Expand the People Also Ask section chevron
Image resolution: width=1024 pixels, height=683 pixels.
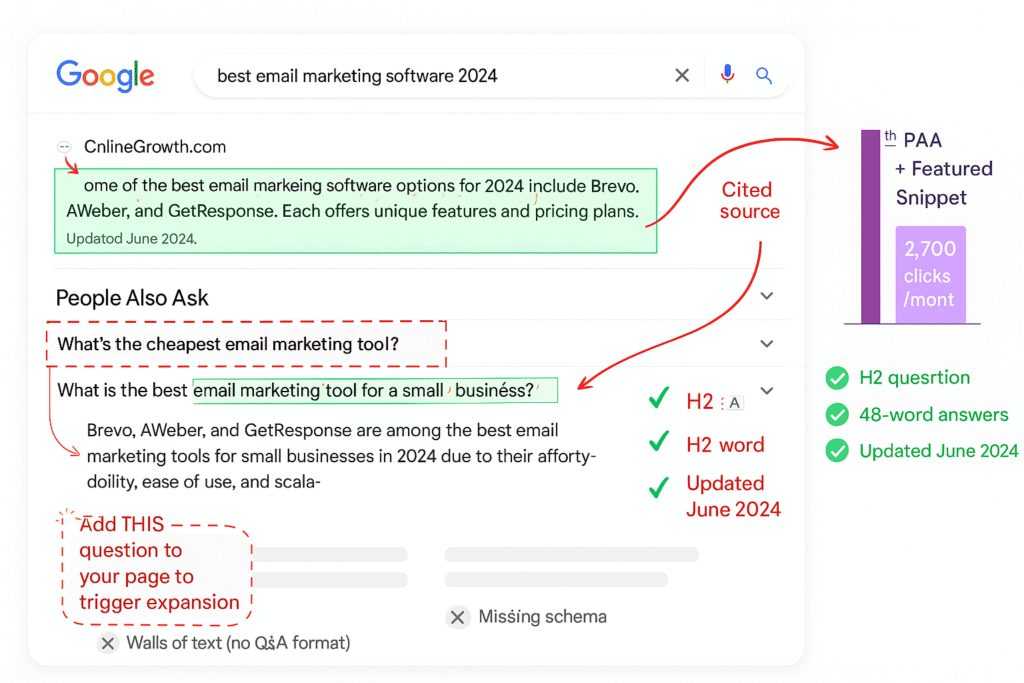point(766,296)
